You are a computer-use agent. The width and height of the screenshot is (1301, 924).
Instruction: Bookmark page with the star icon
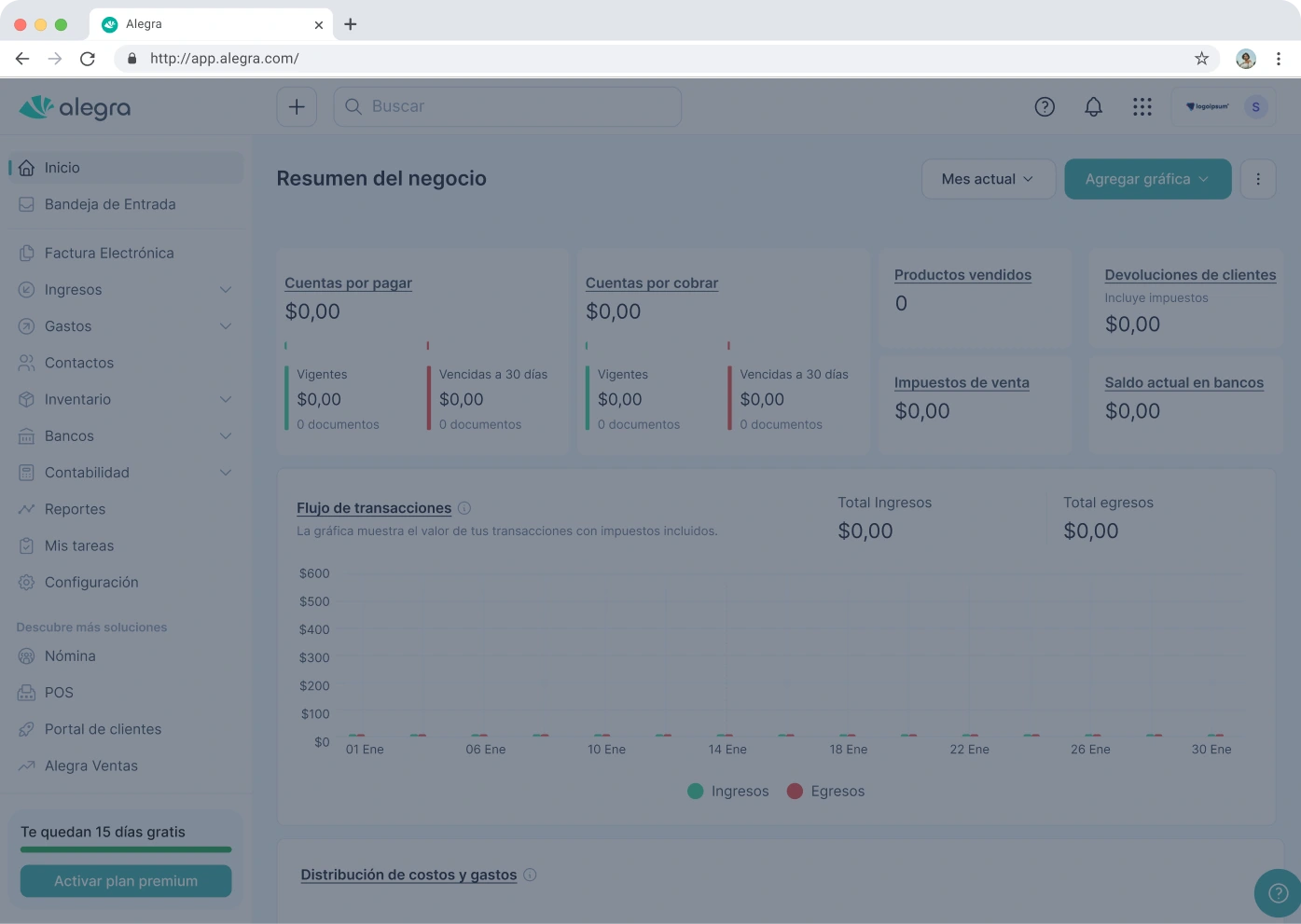pos(1201,59)
